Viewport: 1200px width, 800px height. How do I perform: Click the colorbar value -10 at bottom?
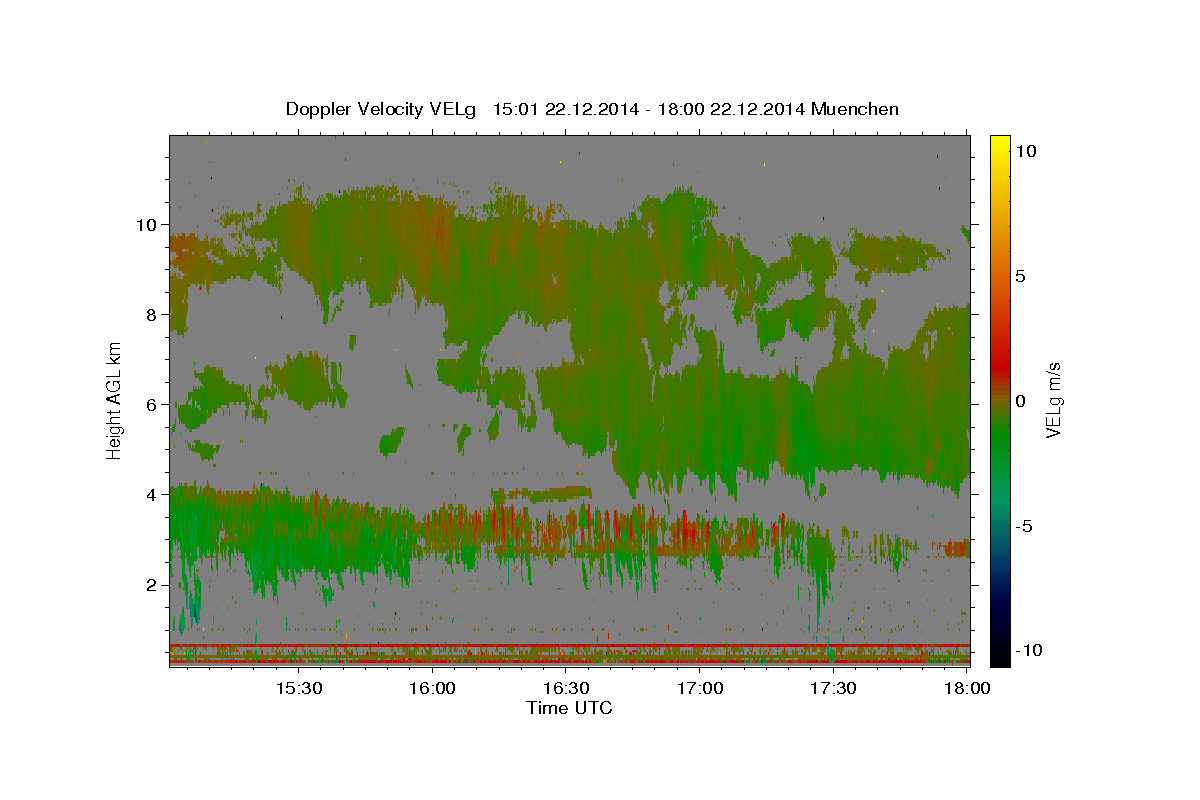pos(1029,650)
